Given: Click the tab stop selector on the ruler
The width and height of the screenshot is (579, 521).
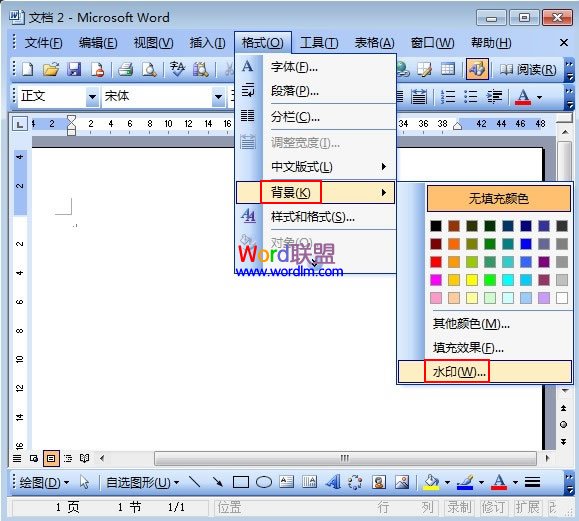Looking at the screenshot, I should pos(20,124).
